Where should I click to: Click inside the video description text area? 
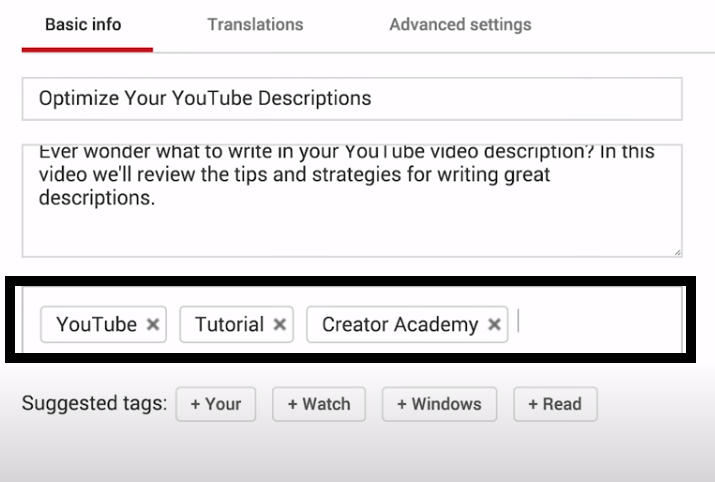click(352, 201)
